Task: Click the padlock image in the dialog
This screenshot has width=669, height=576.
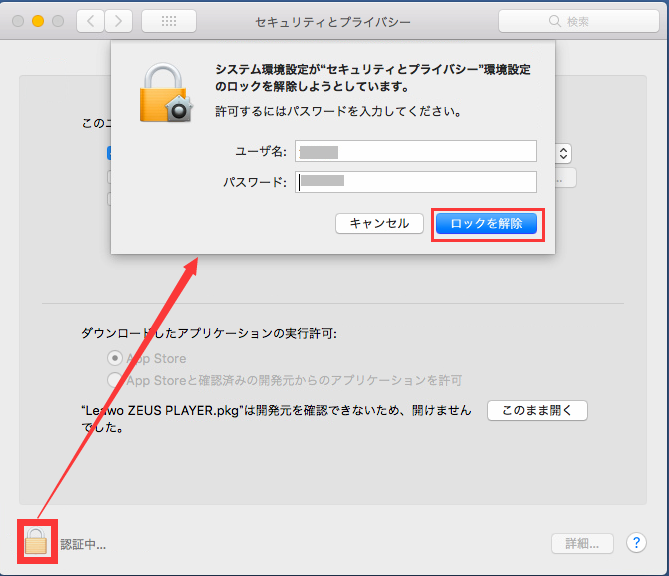Action: (x=166, y=93)
